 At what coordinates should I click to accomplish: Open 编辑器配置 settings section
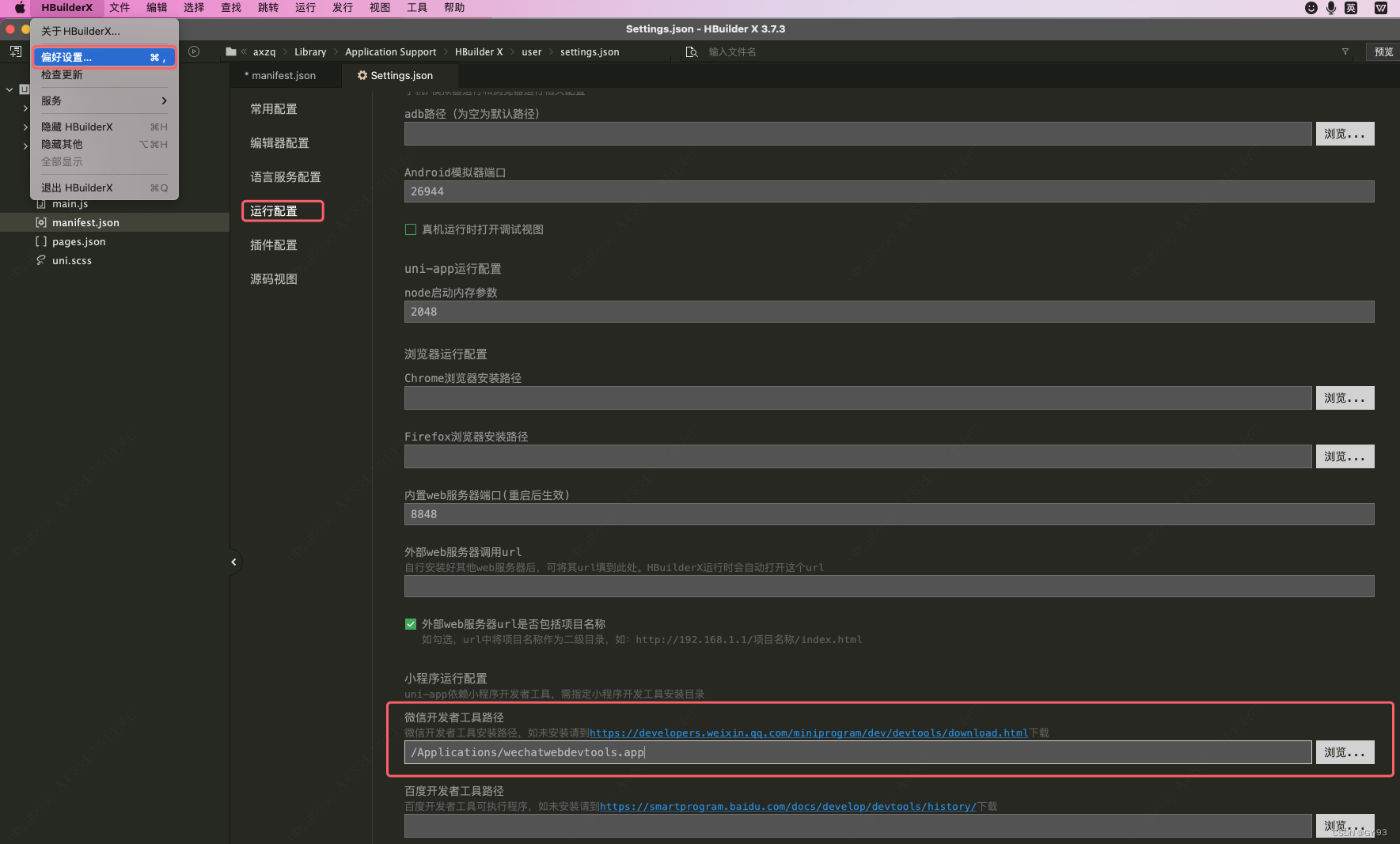pos(279,143)
